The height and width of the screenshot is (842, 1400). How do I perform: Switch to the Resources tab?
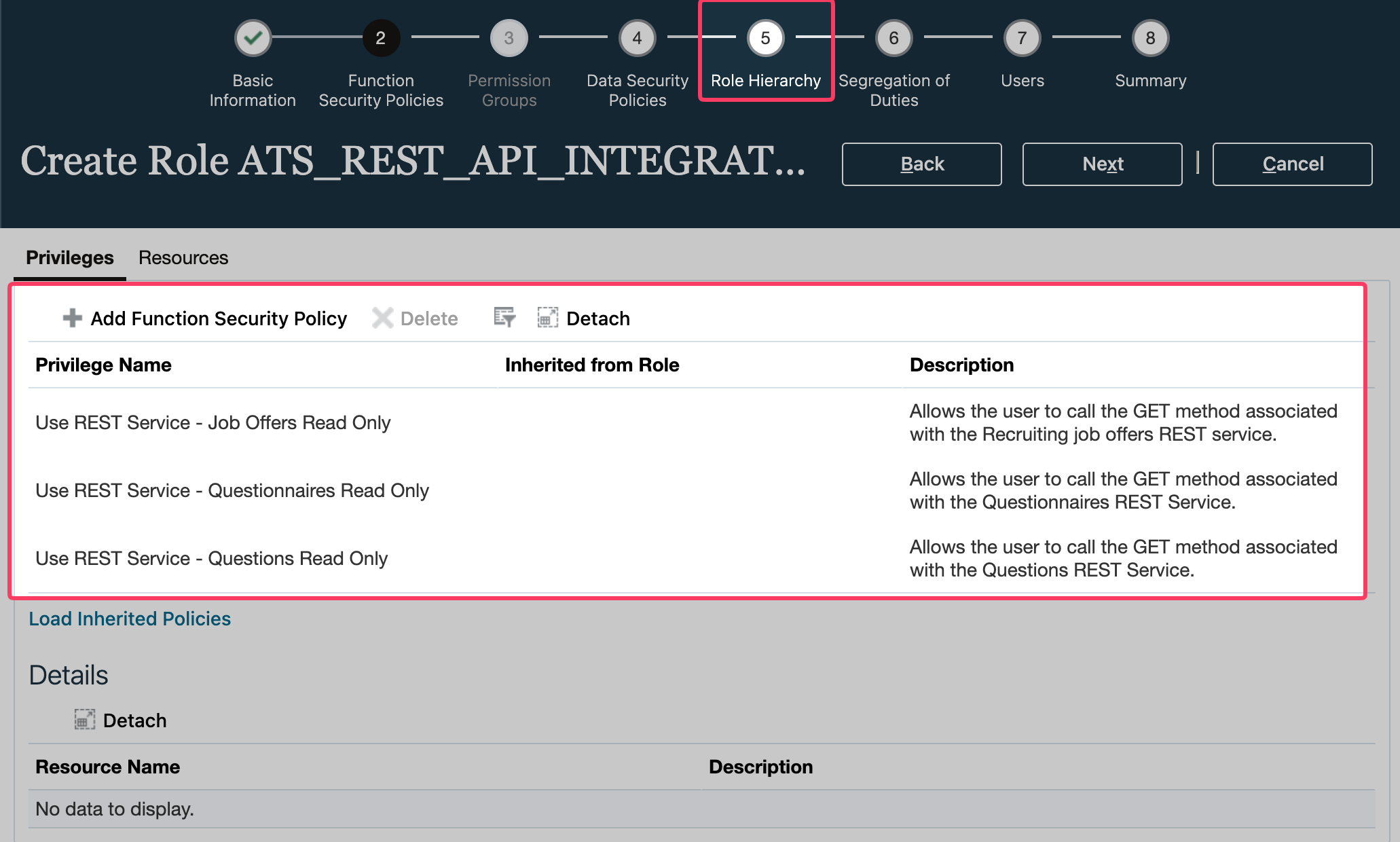[183, 258]
